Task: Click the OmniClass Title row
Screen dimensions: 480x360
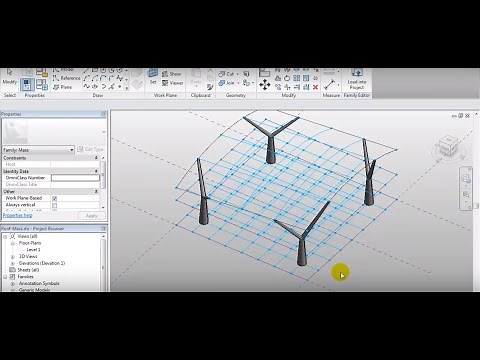Action: click(x=51, y=184)
